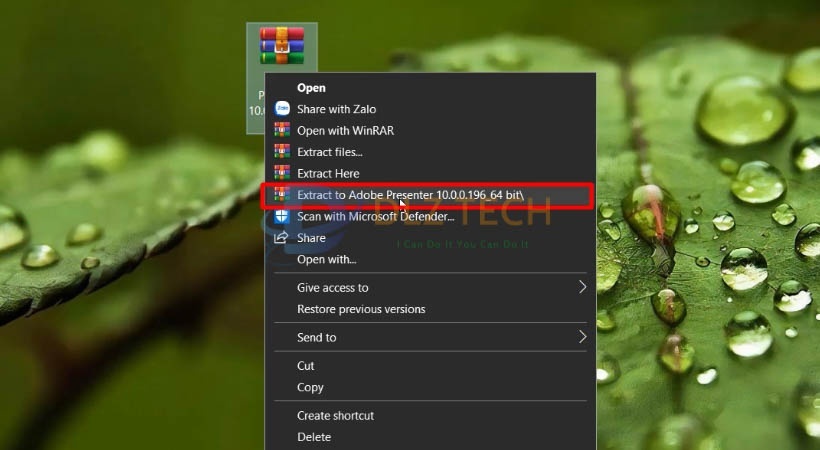Choose Delete from the context menu
This screenshot has height=450, width=820.
click(x=314, y=437)
